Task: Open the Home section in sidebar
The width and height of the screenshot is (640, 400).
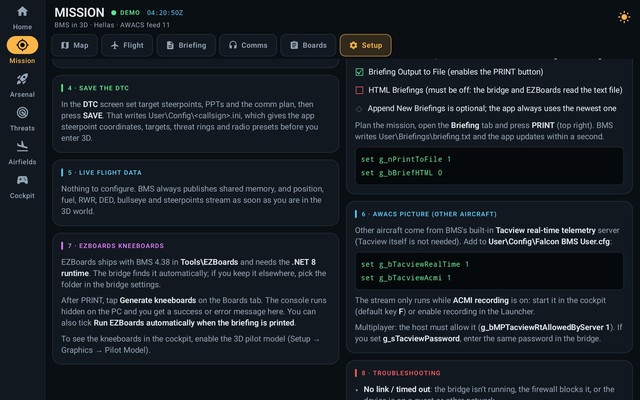Action: click(x=22, y=18)
